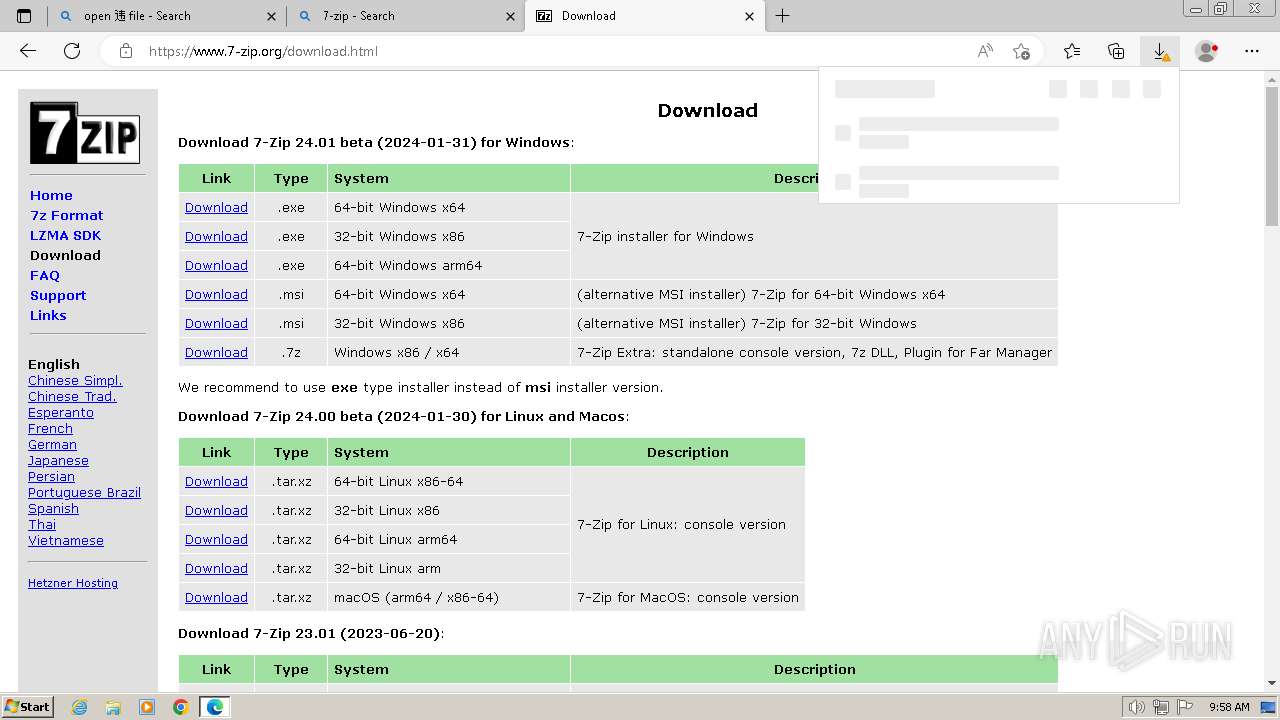Switch language to German
This screenshot has height=720, width=1280.
[x=52, y=444]
